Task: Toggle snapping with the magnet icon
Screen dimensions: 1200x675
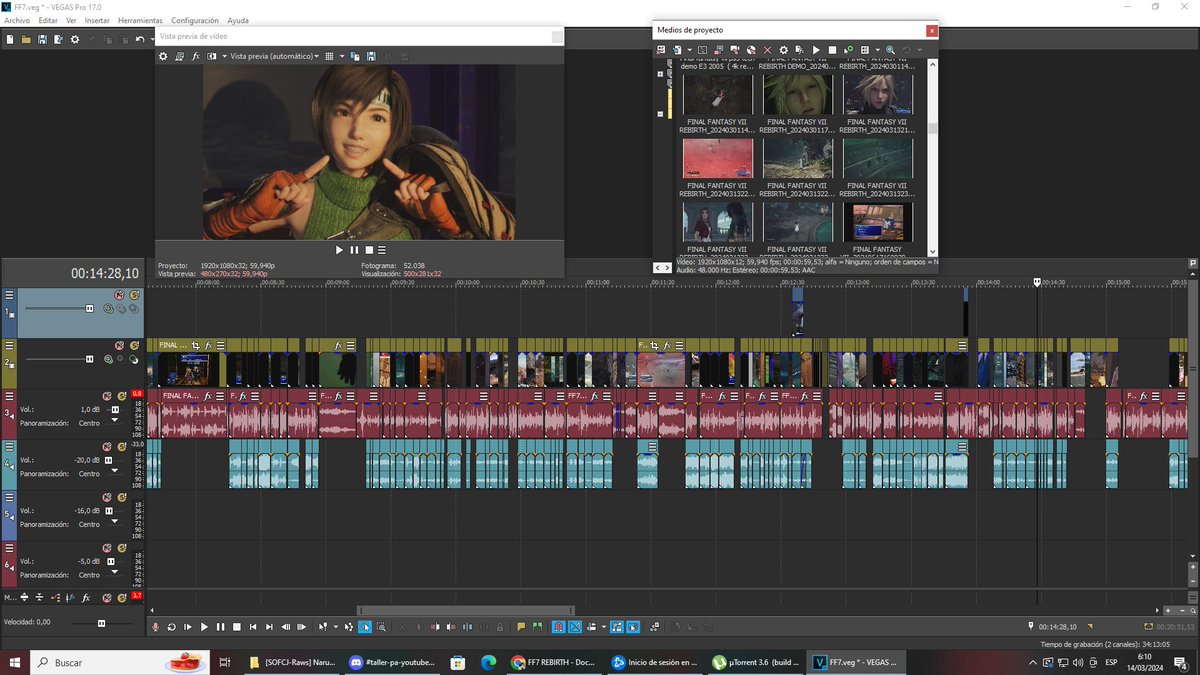Action: (x=559, y=627)
